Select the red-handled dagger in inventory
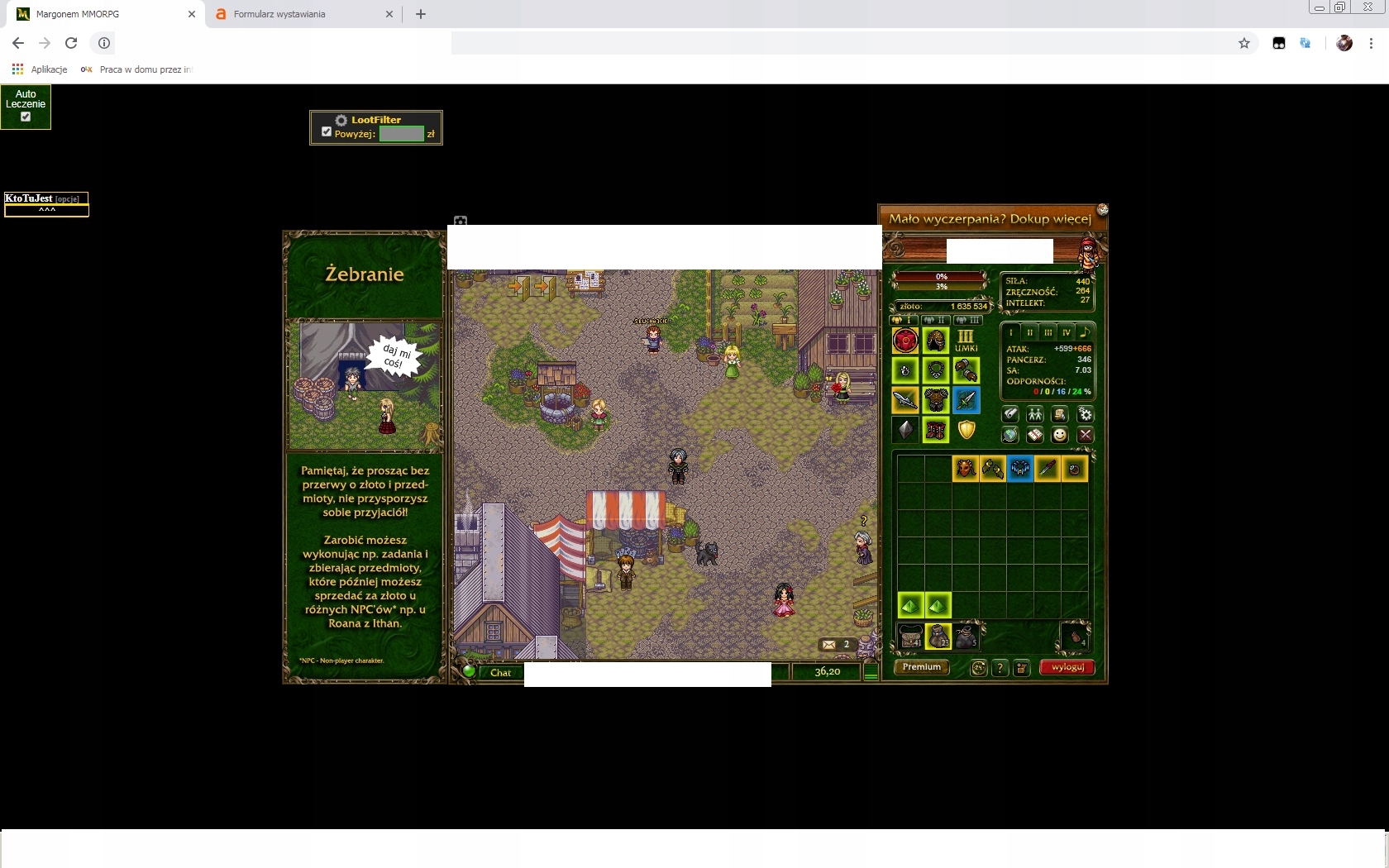The width and height of the screenshot is (1389, 868). pyautogui.click(x=1047, y=469)
